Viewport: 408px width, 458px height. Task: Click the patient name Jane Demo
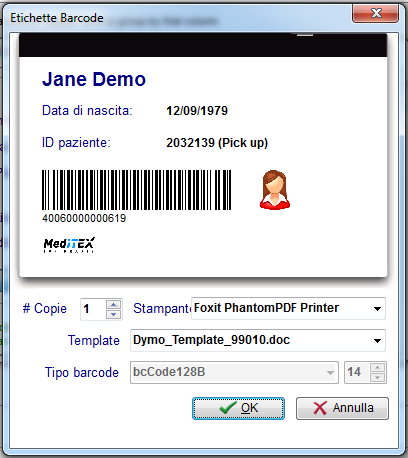coord(94,79)
